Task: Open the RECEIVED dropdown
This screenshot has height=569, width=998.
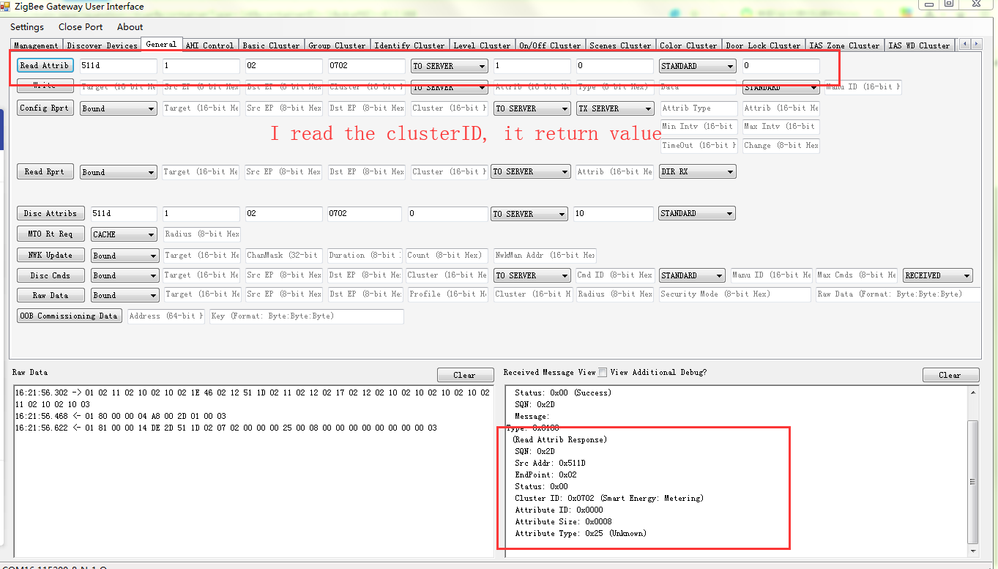Action: coord(938,276)
